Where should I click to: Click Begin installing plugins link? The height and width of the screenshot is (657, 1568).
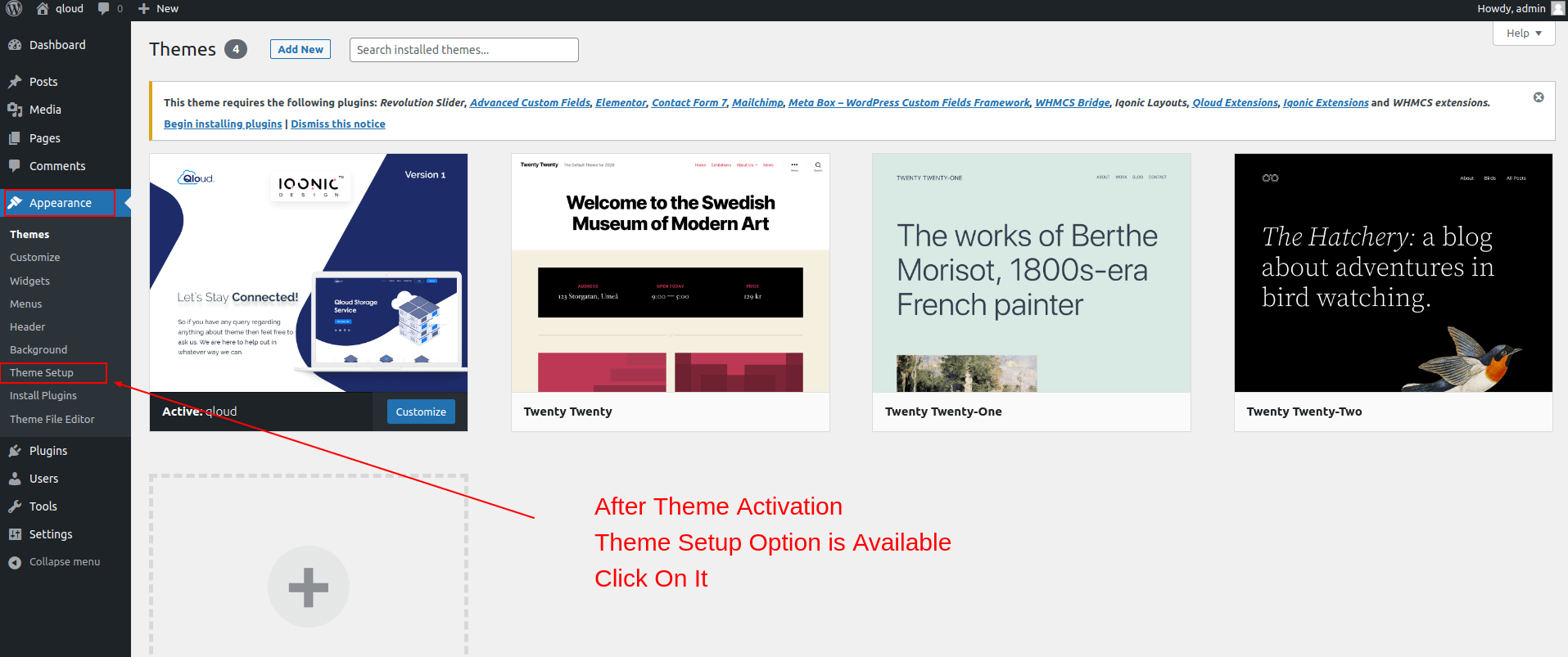[x=223, y=124]
